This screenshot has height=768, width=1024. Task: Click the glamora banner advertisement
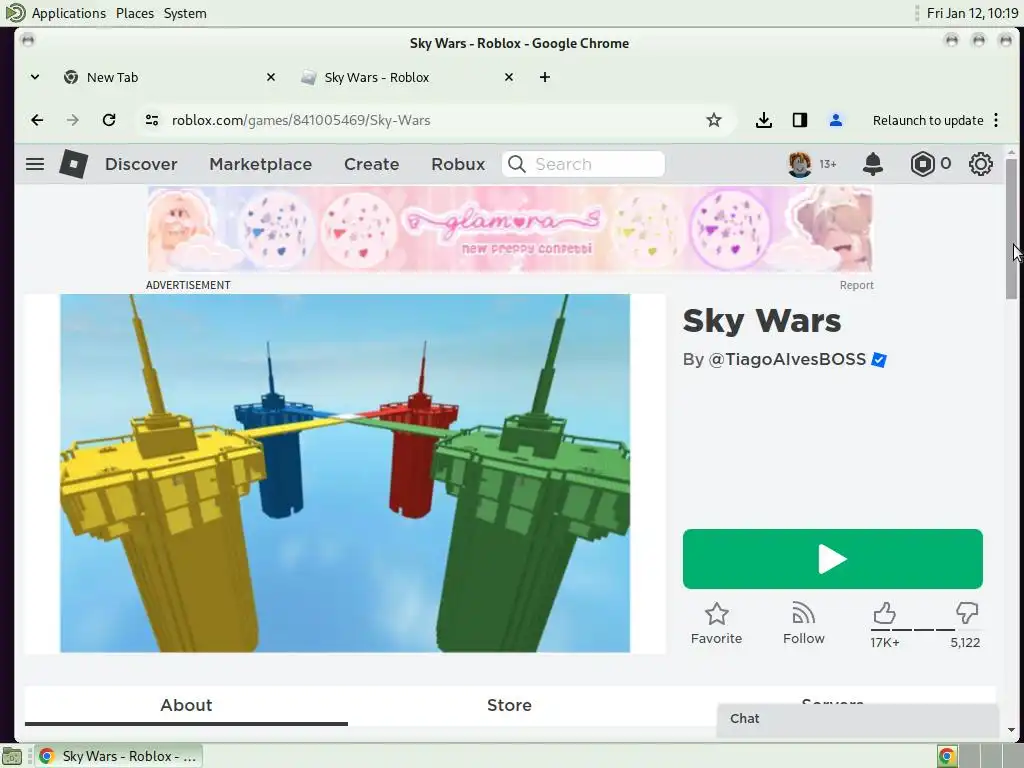(x=510, y=229)
